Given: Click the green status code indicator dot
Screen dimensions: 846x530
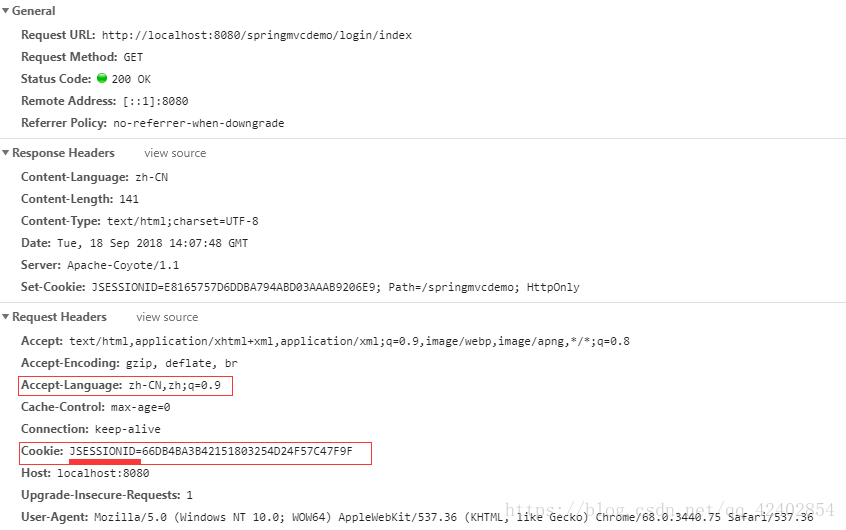Looking at the screenshot, I should (x=102, y=78).
